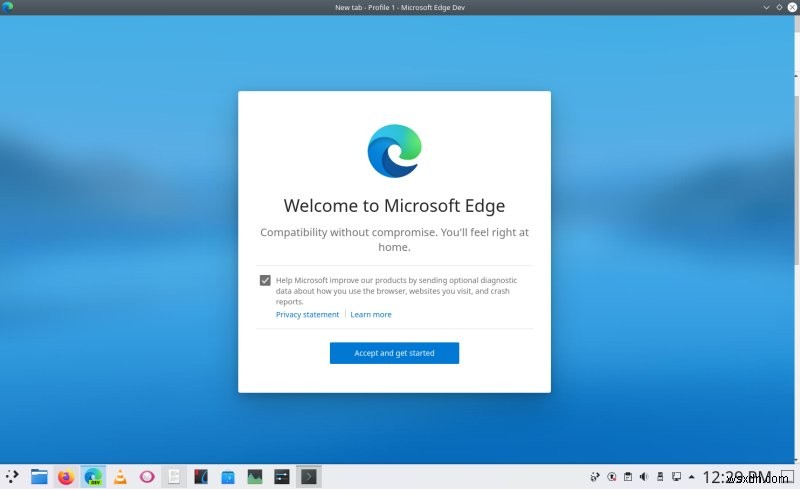Uncheck the optional diagnostic data checkbox
This screenshot has width=800, height=489.
(265, 280)
